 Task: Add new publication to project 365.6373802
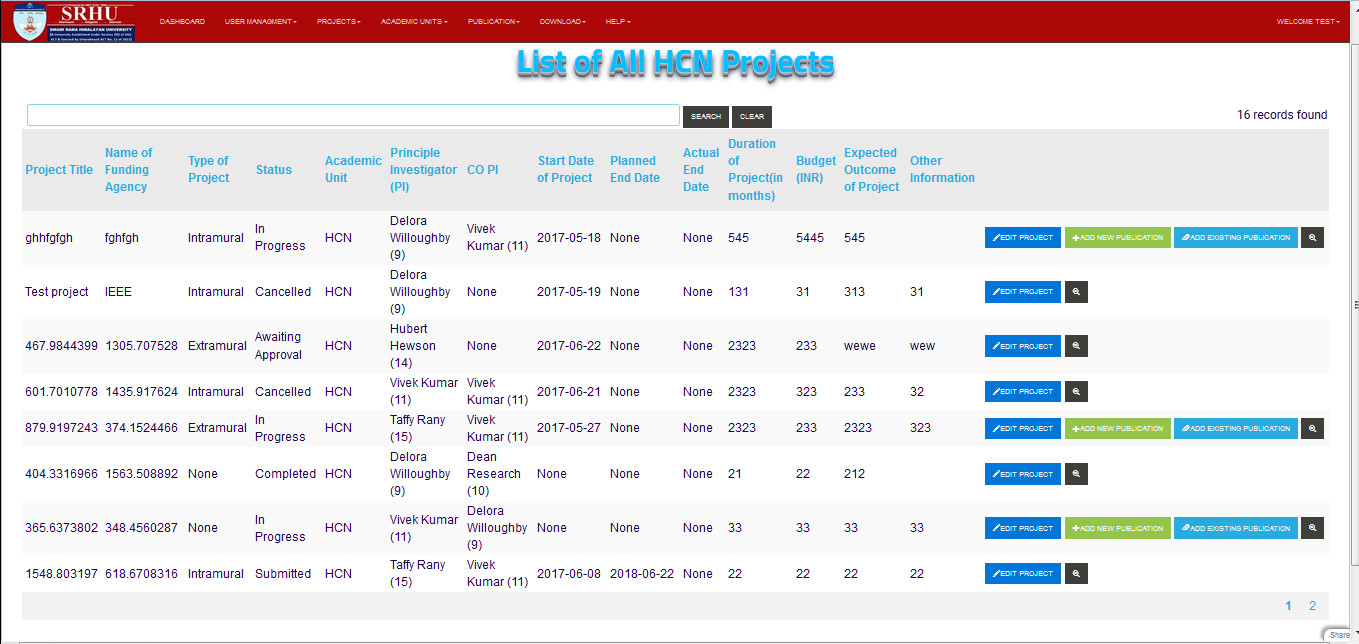(x=1118, y=528)
